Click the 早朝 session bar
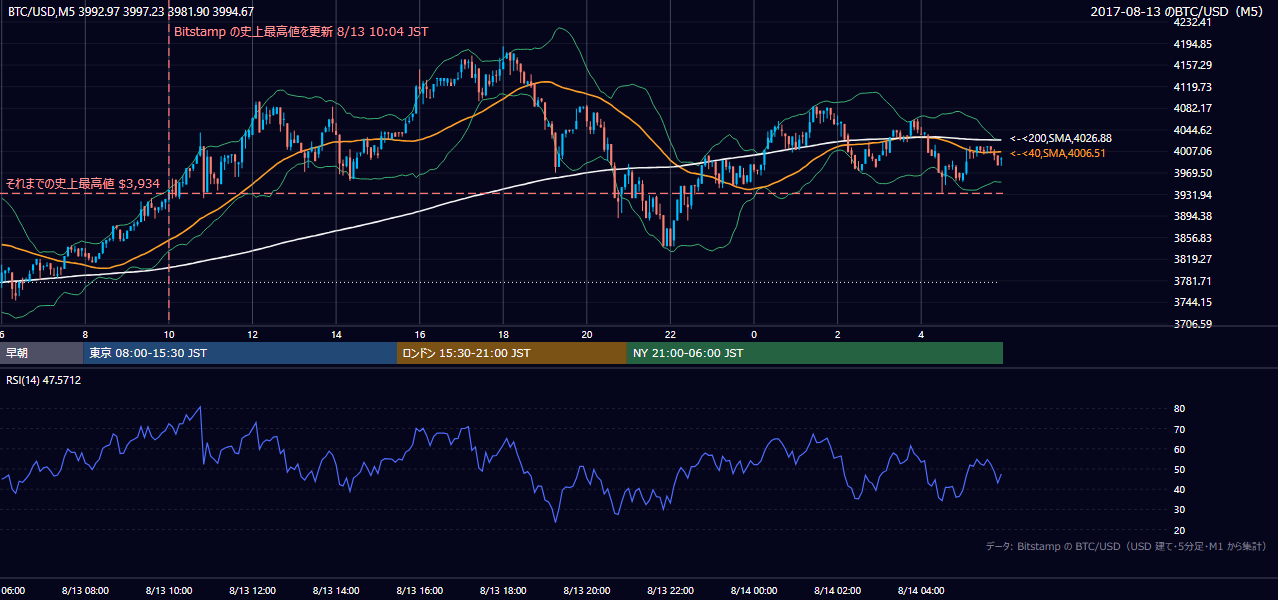Image resolution: width=1278 pixels, height=600 pixels. pyautogui.click(x=41, y=353)
